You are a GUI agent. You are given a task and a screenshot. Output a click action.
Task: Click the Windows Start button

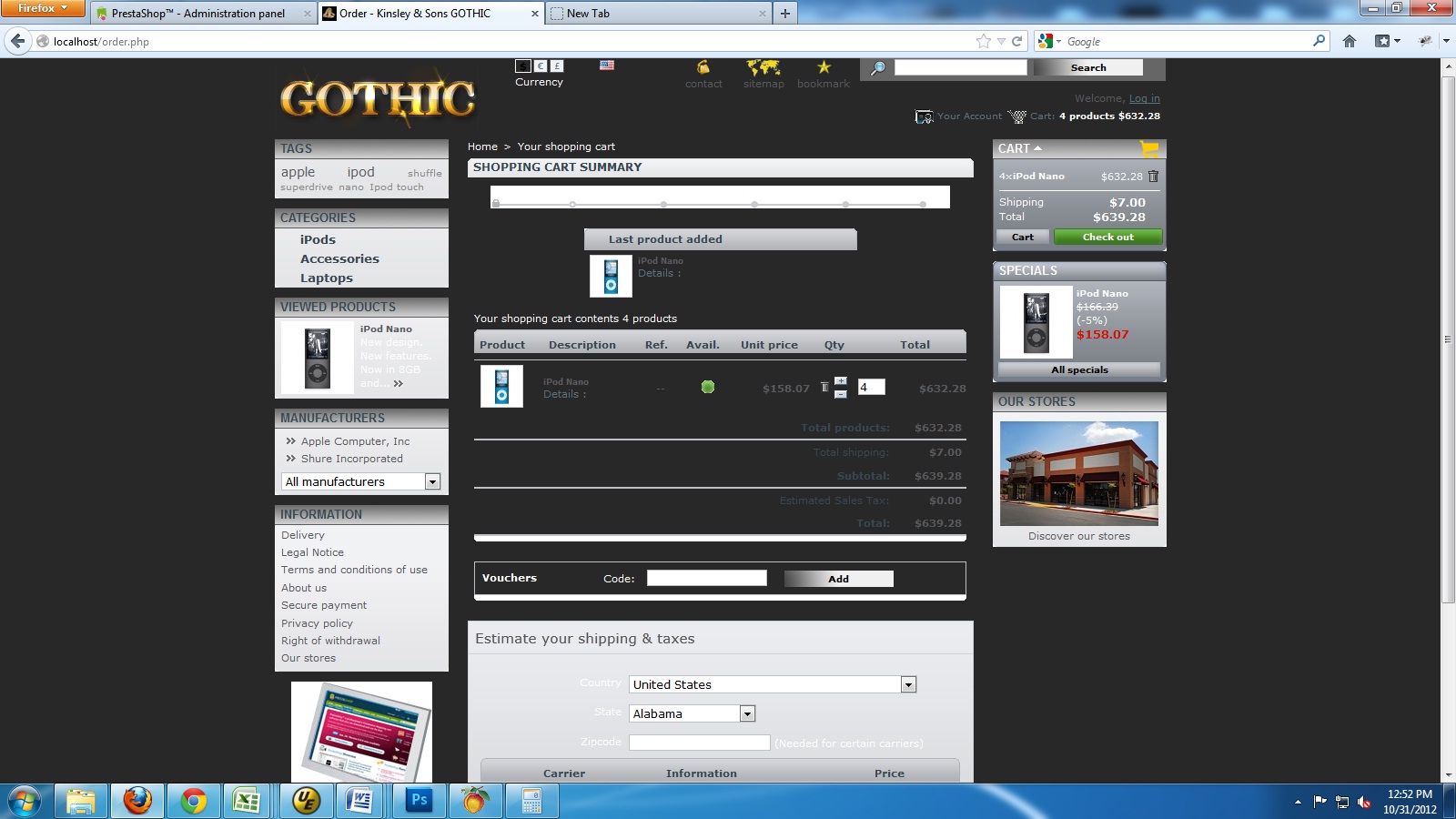25,801
